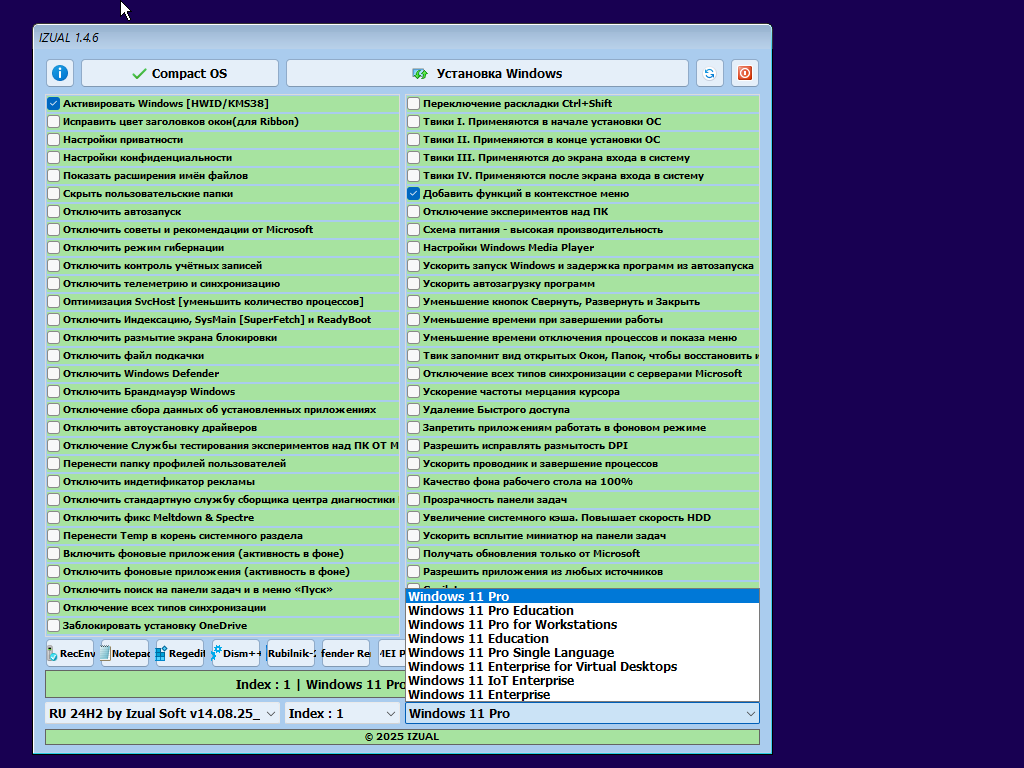This screenshot has height=768, width=1024.
Task: Check Отключить режим гибернации
Action: click(x=54, y=248)
